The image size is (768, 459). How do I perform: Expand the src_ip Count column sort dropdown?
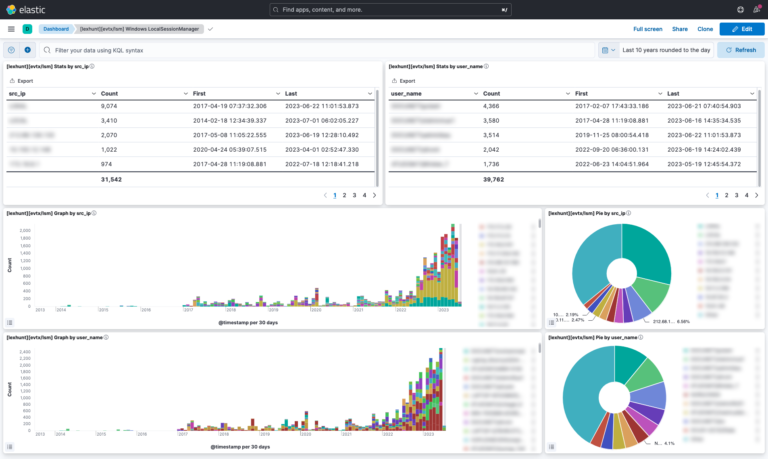[185, 92]
